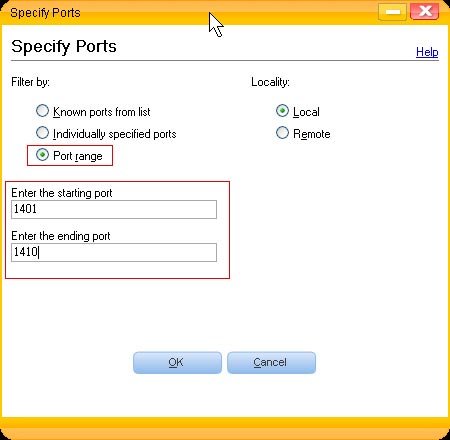Click the Remote label text
The width and height of the screenshot is (450, 440).
point(312,134)
